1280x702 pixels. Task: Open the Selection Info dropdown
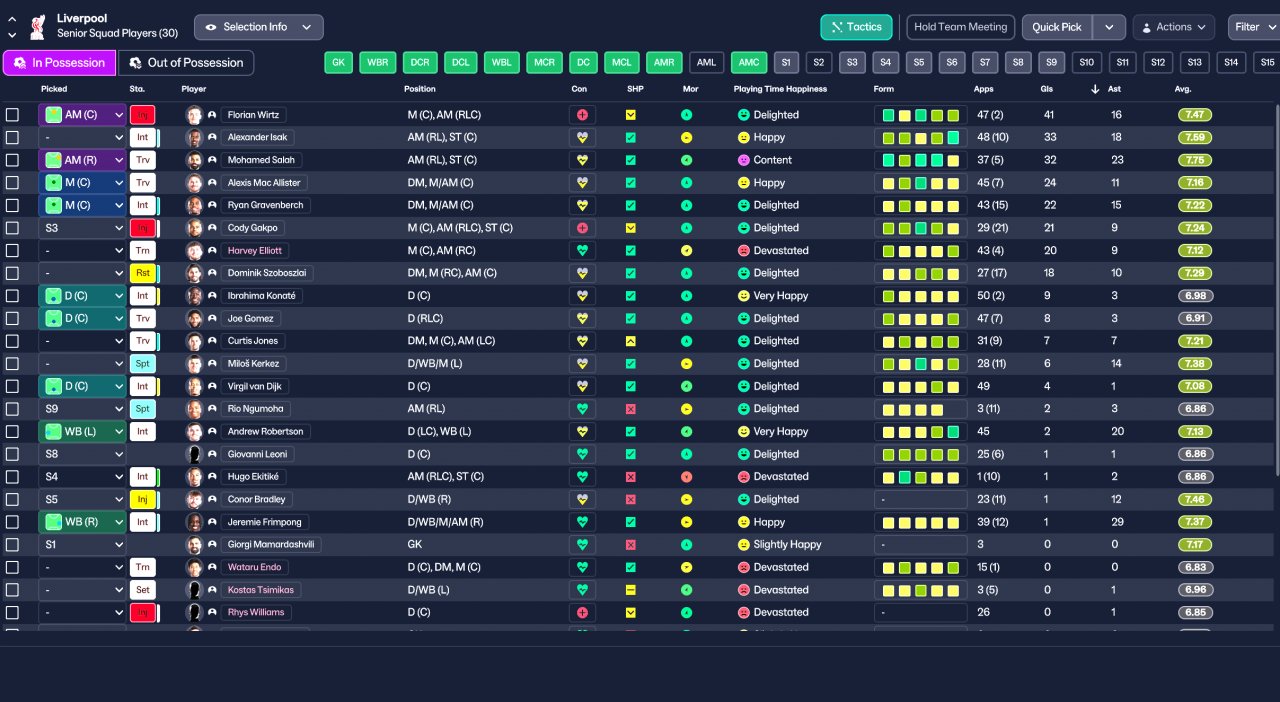click(x=258, y=27)
